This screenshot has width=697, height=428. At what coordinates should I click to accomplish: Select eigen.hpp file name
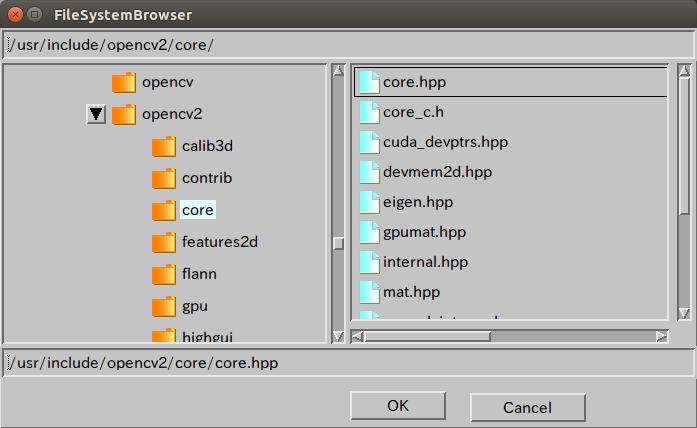click(x=418, y=202)
